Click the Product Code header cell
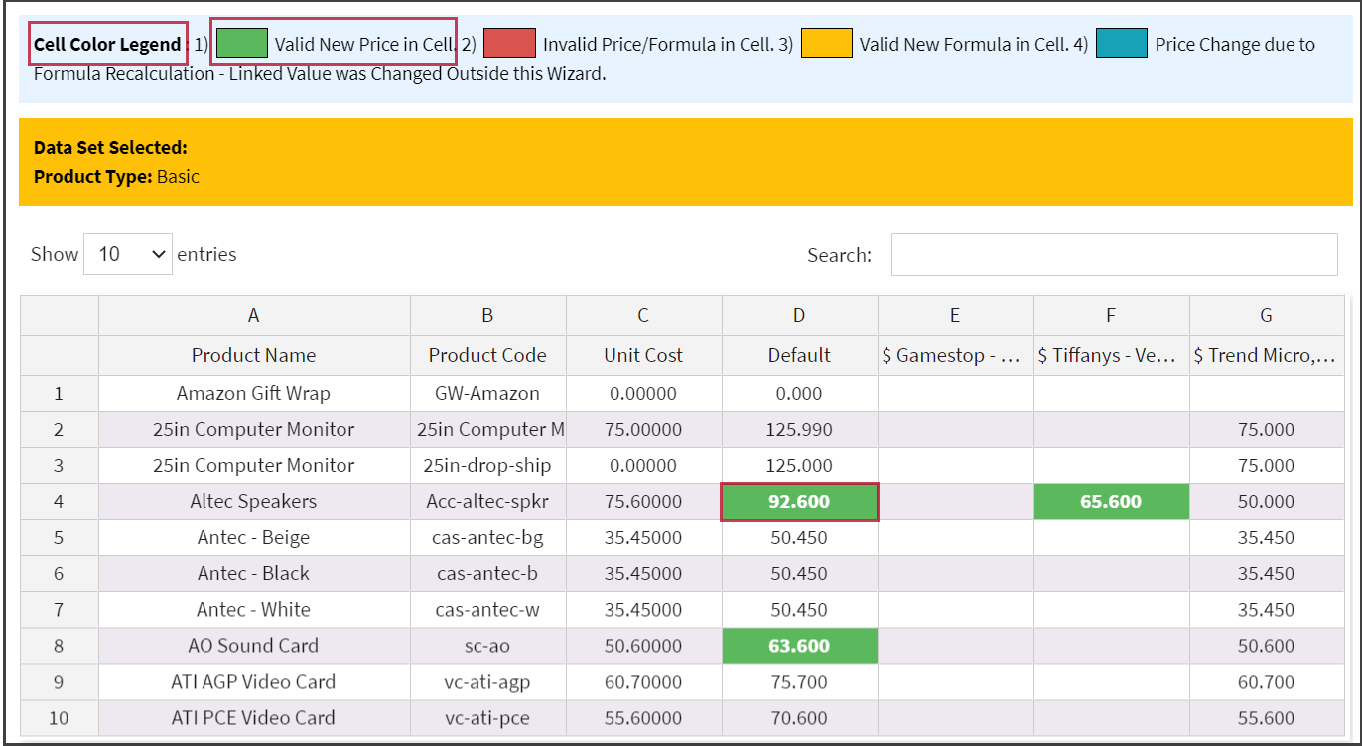The width and height of the screenshot is (1362, 746). (488, 355)
